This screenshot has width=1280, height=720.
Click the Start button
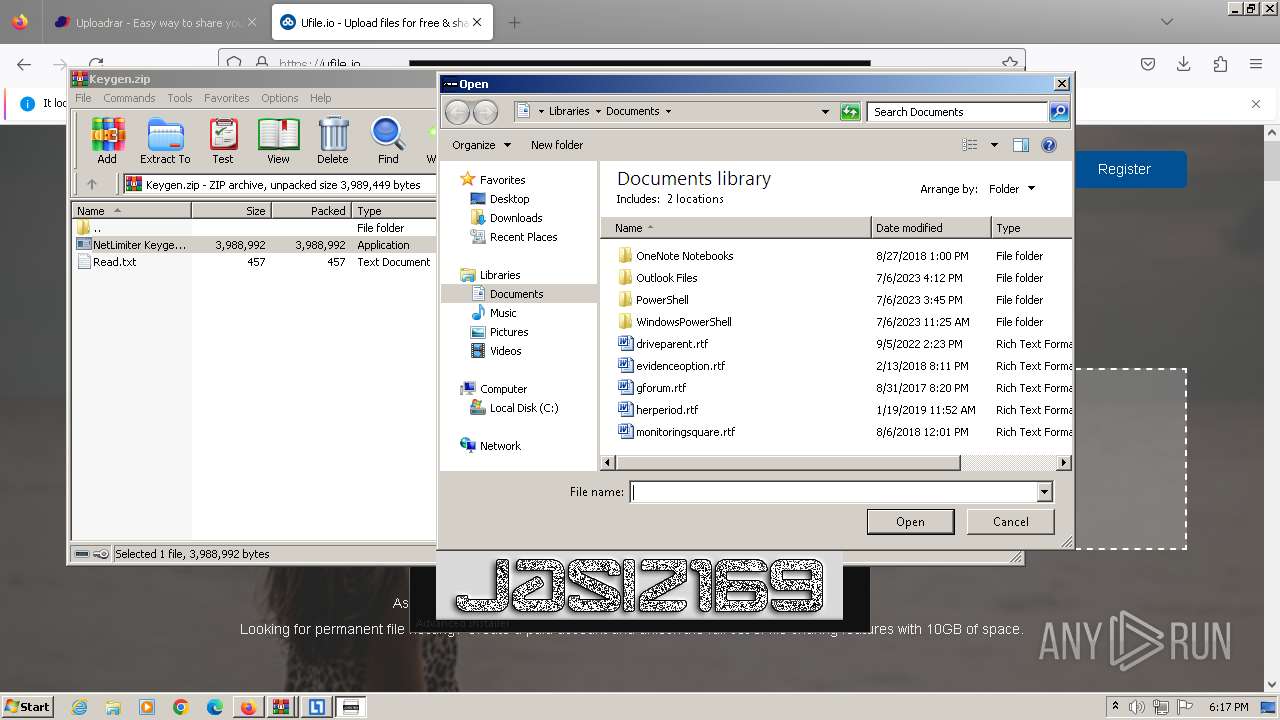pyautogui.click(x=27, y=707)
